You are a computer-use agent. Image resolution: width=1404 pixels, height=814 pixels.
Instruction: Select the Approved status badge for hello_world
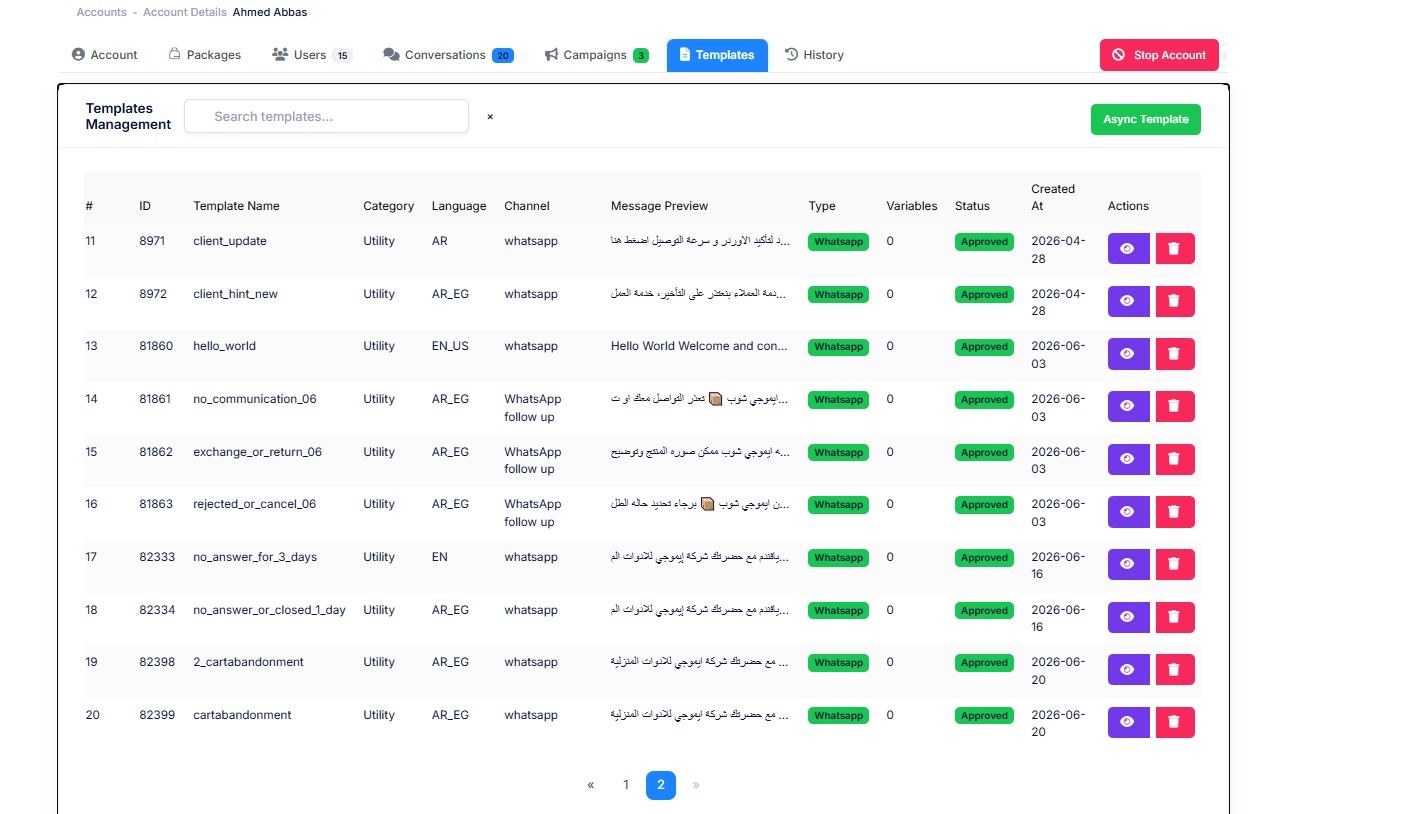(x=984, y=347)
